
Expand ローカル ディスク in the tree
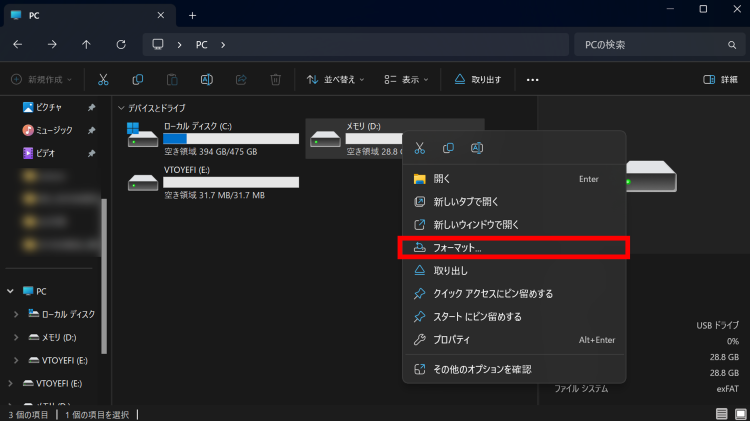[16, 314]
